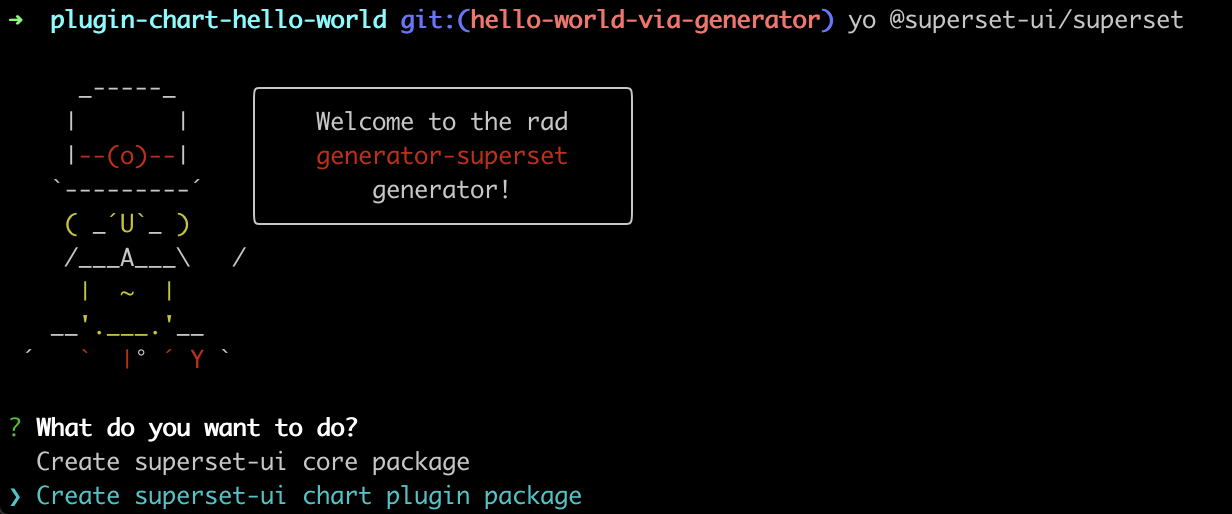The image size is (1232, 514).
Task: Click the Yeoman mascot's yellow face
Action: 127,224
